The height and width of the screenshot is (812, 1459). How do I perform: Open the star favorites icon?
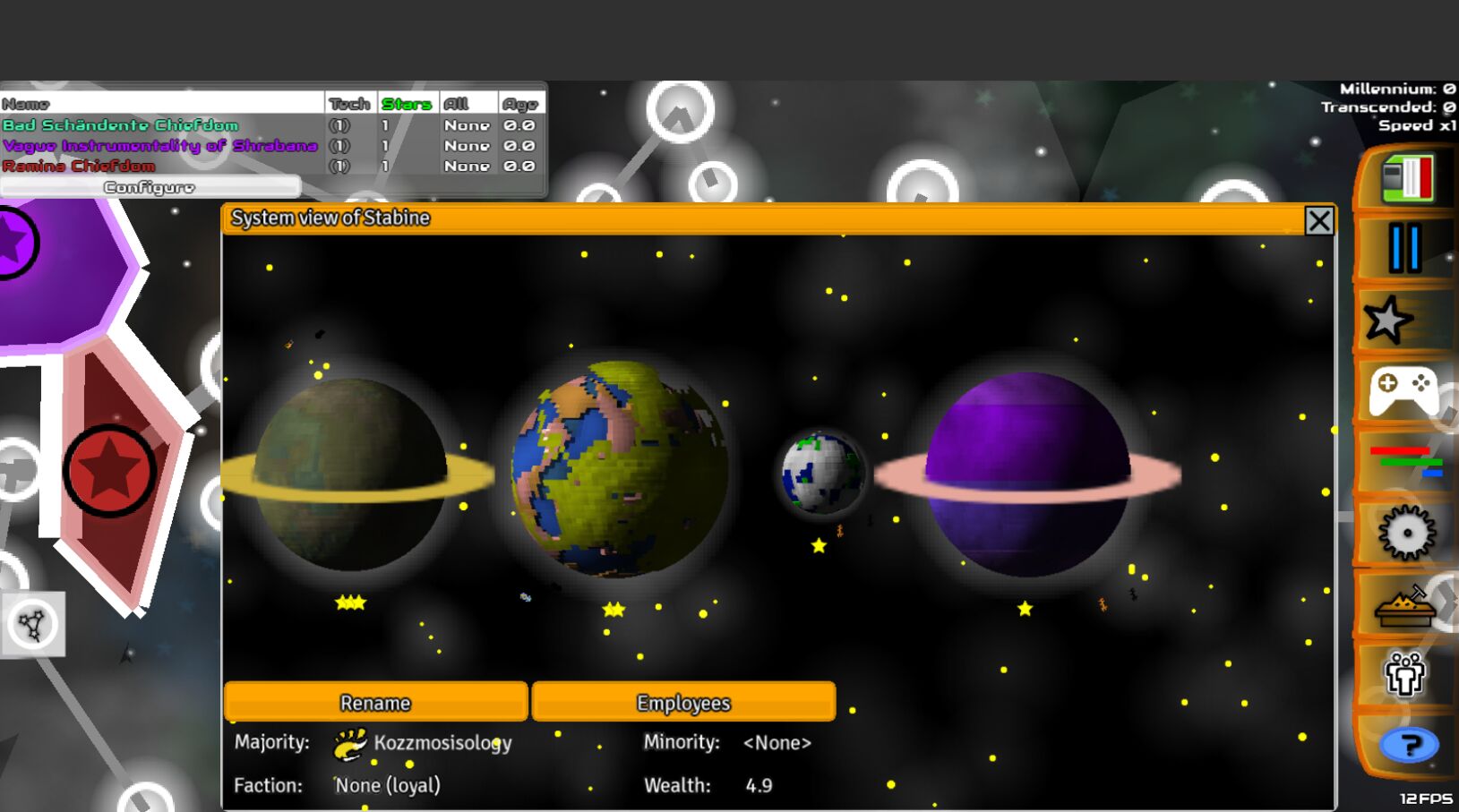tap(1388, 320)
